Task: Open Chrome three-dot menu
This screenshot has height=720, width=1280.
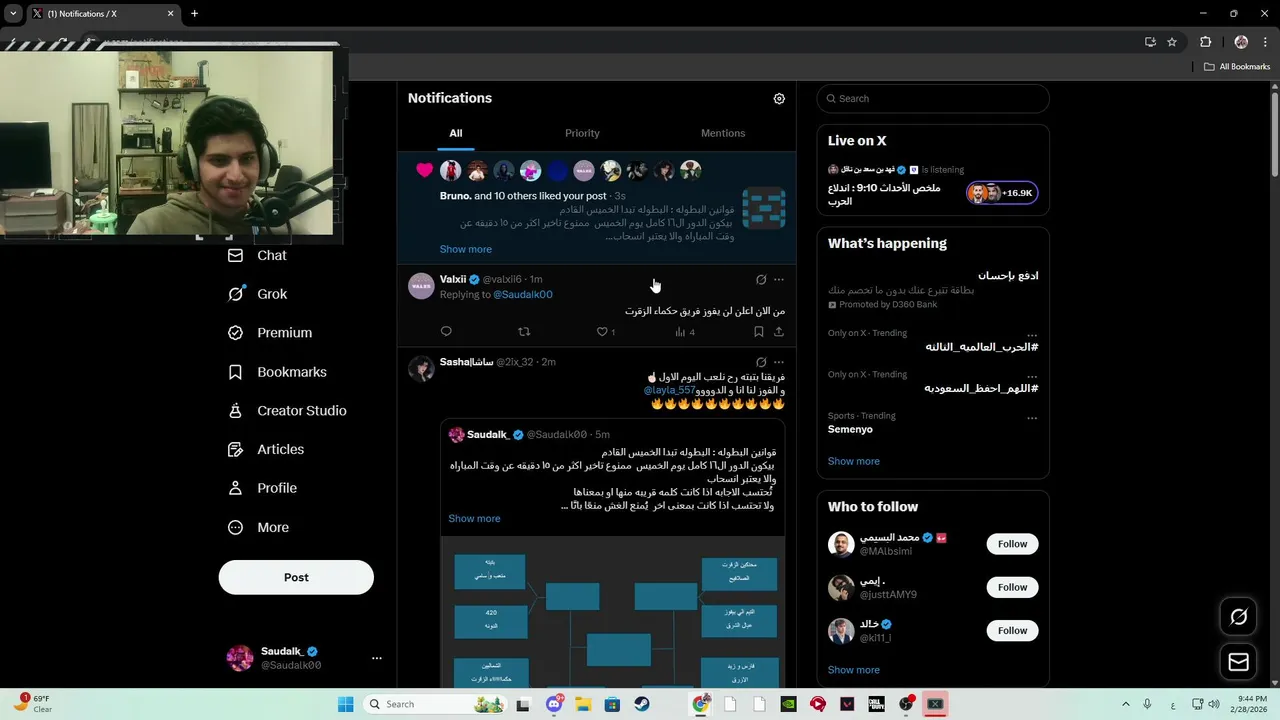Action: click(1265, 42)
